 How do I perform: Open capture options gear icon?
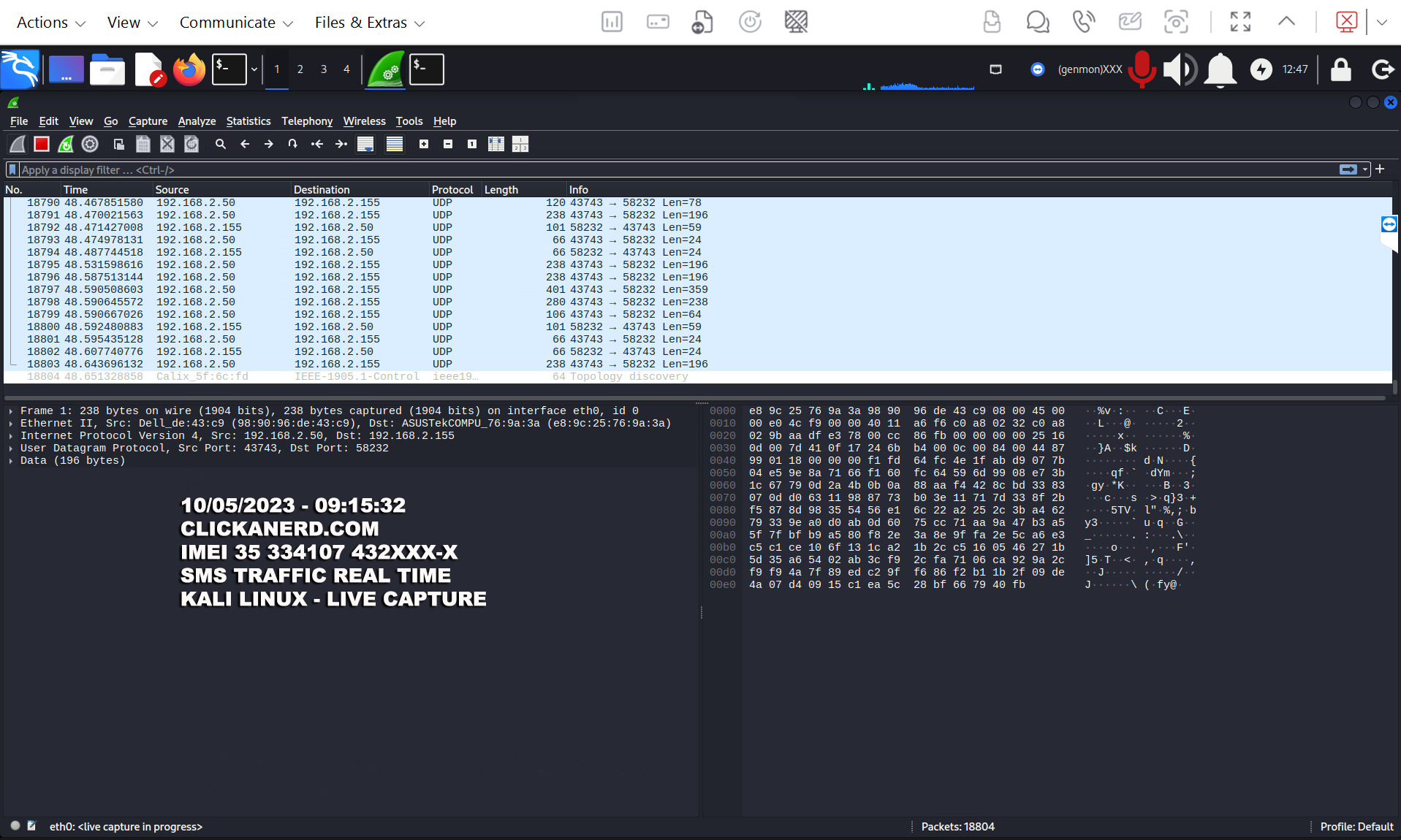(90, 145)
